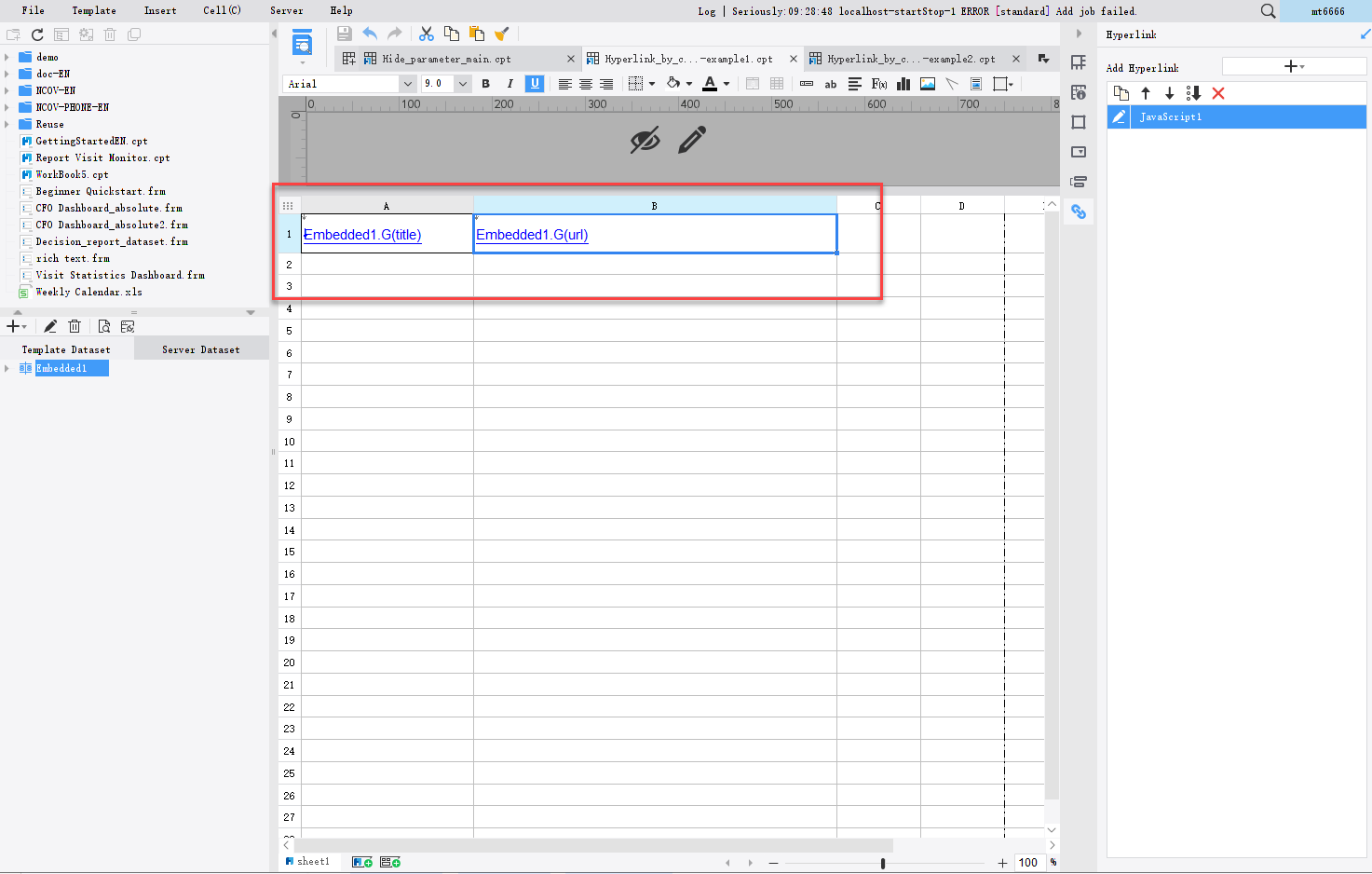Select cell A1 Embedded1.G(title)
Viewport: 1372px width, 874px height.
point(387,234)
